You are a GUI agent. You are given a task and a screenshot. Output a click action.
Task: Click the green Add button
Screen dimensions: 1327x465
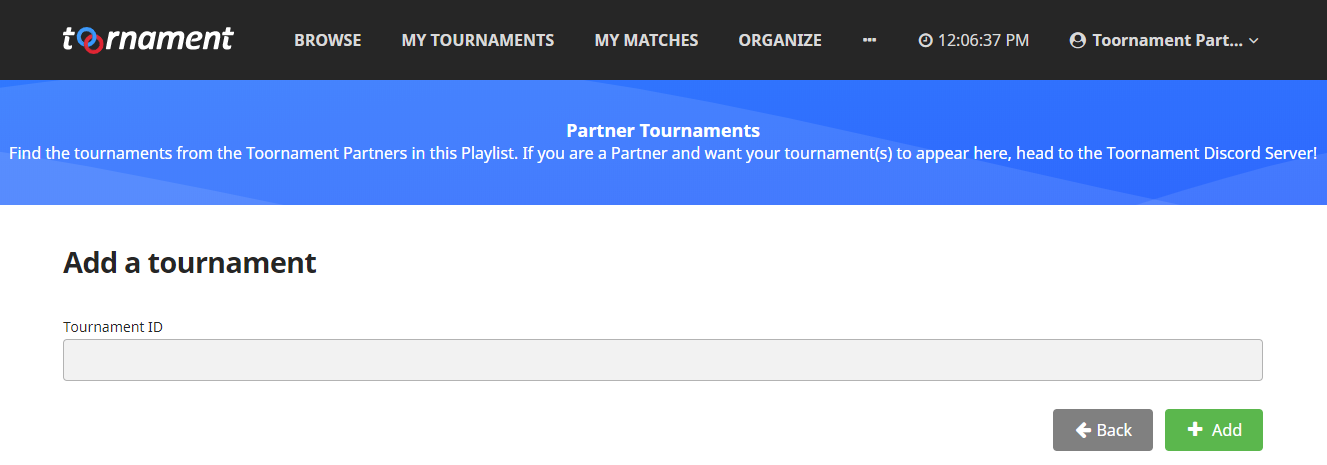coord(1214,430)
